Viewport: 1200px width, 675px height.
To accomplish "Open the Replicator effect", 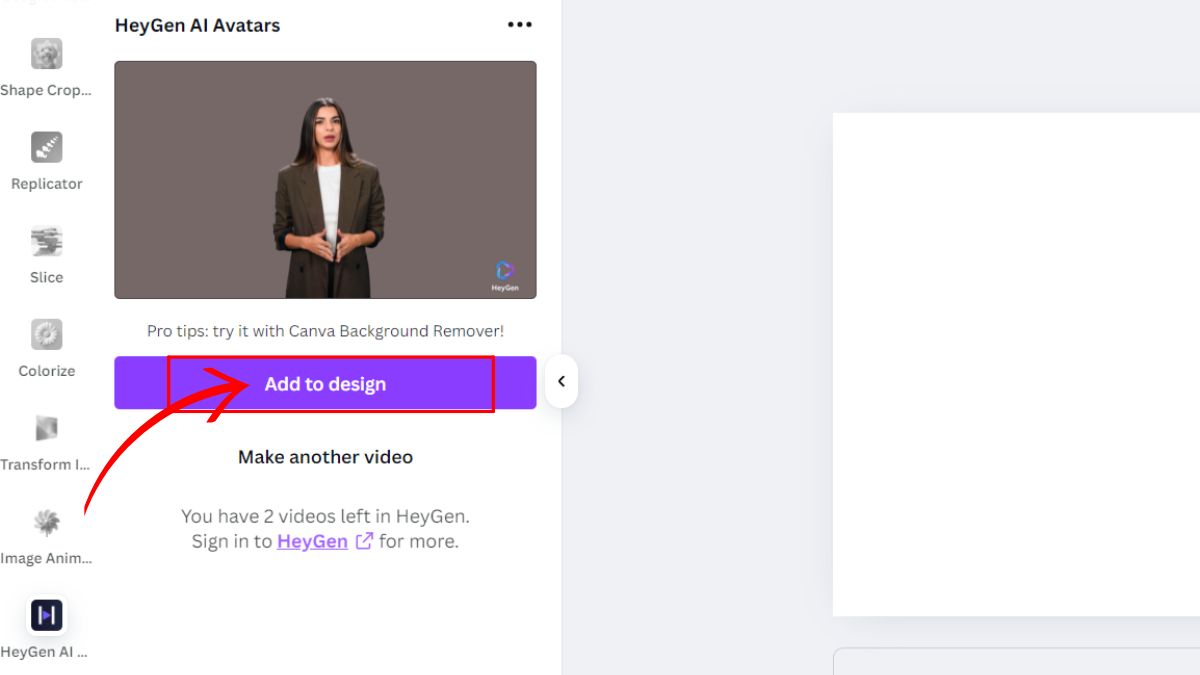I will point(46,148).
